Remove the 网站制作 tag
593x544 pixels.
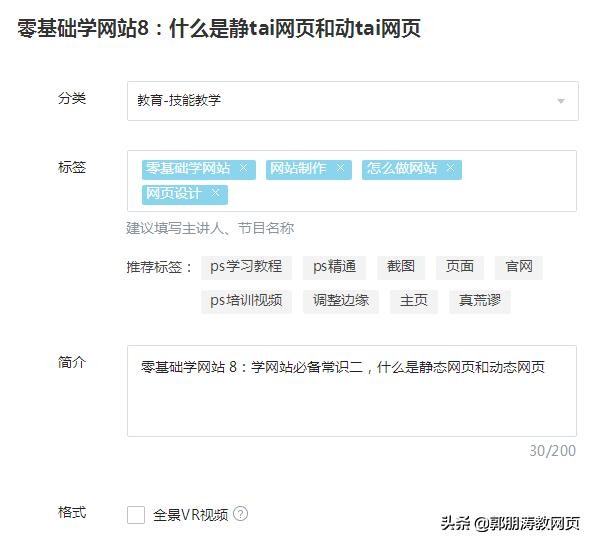(x=340, y=168)
